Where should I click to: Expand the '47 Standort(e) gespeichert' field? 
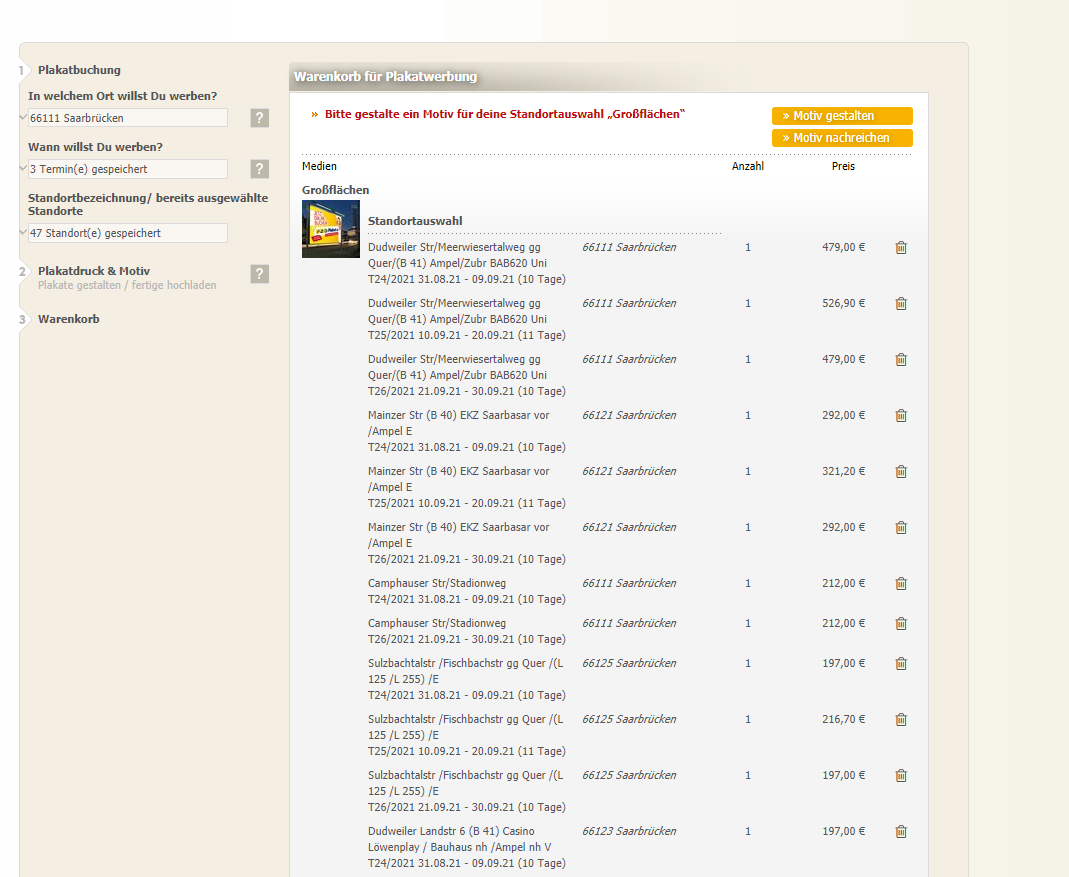click(128, 233)
